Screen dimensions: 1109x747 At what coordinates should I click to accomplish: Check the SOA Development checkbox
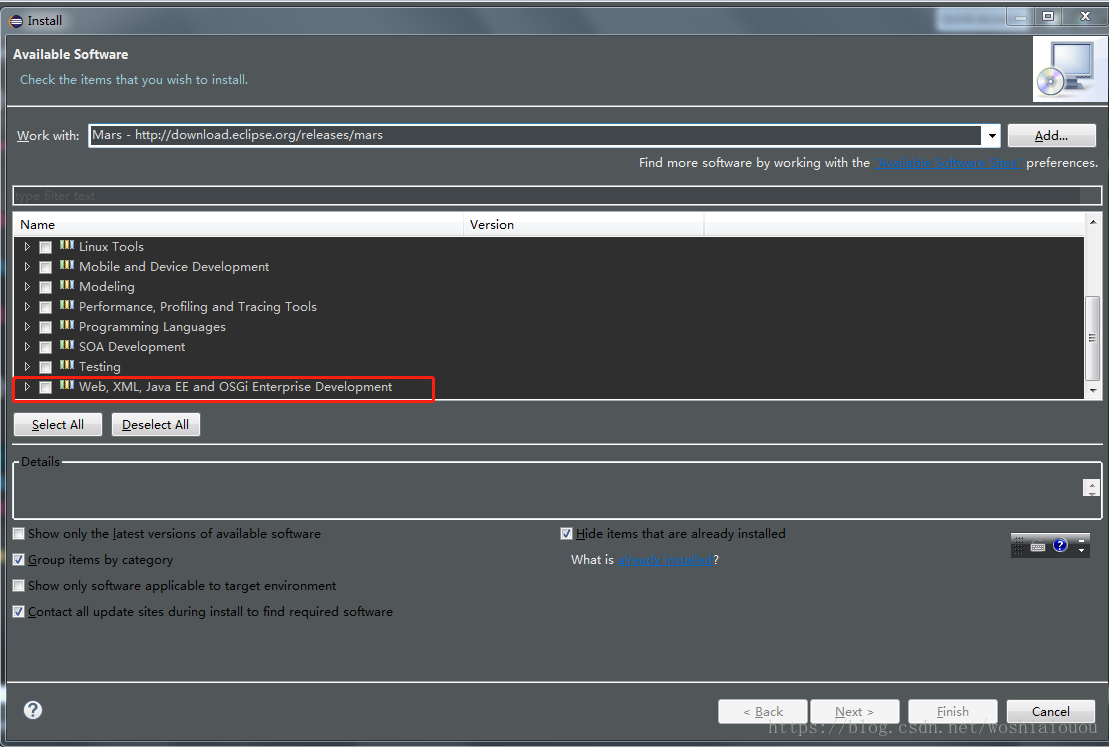click(x=45, y=347)
